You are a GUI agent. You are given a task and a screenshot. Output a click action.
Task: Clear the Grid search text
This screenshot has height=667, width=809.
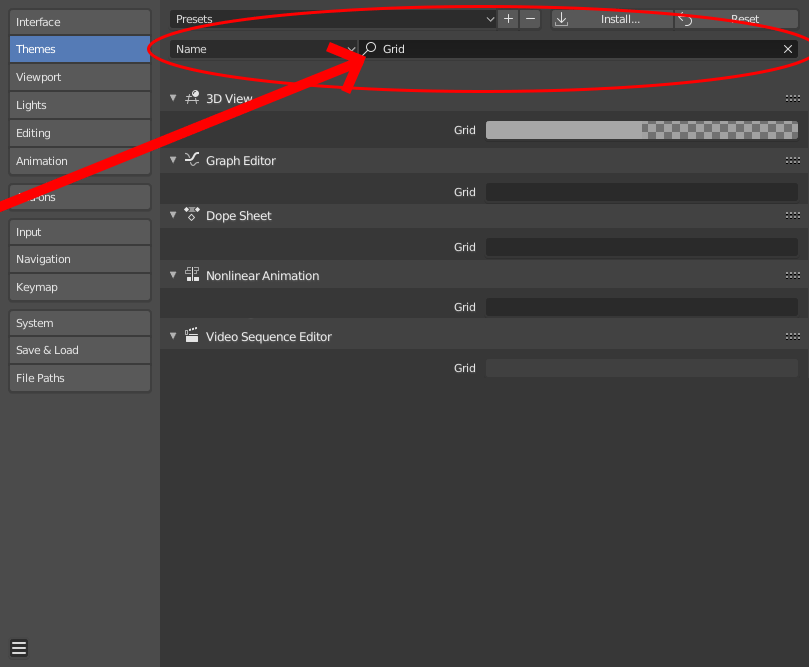(x=788, y=49)
